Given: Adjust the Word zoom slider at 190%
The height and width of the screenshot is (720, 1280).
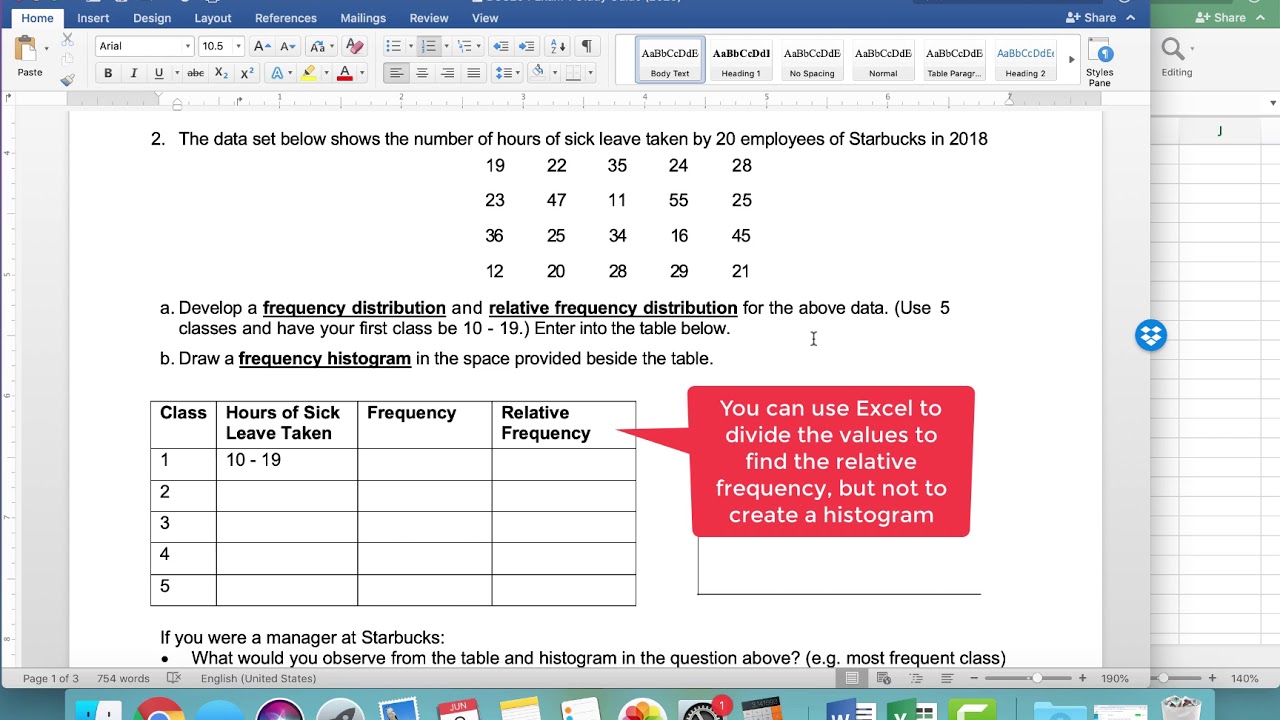Looking at the screenshot, I should 1037,678.
